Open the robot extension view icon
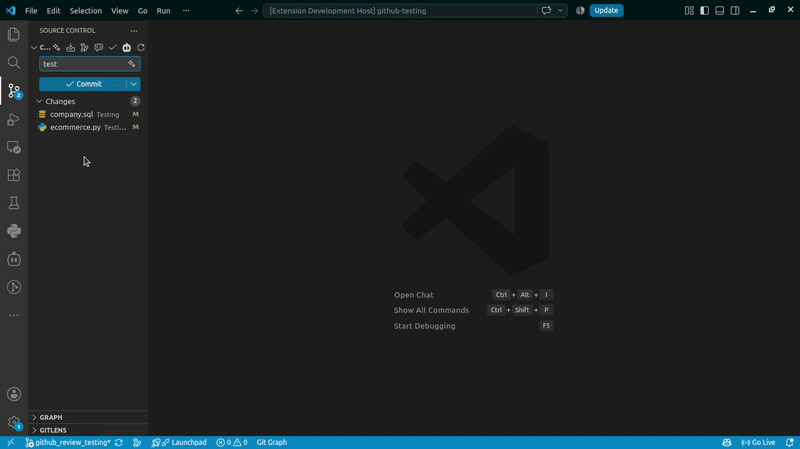 [x=14, y=259]
